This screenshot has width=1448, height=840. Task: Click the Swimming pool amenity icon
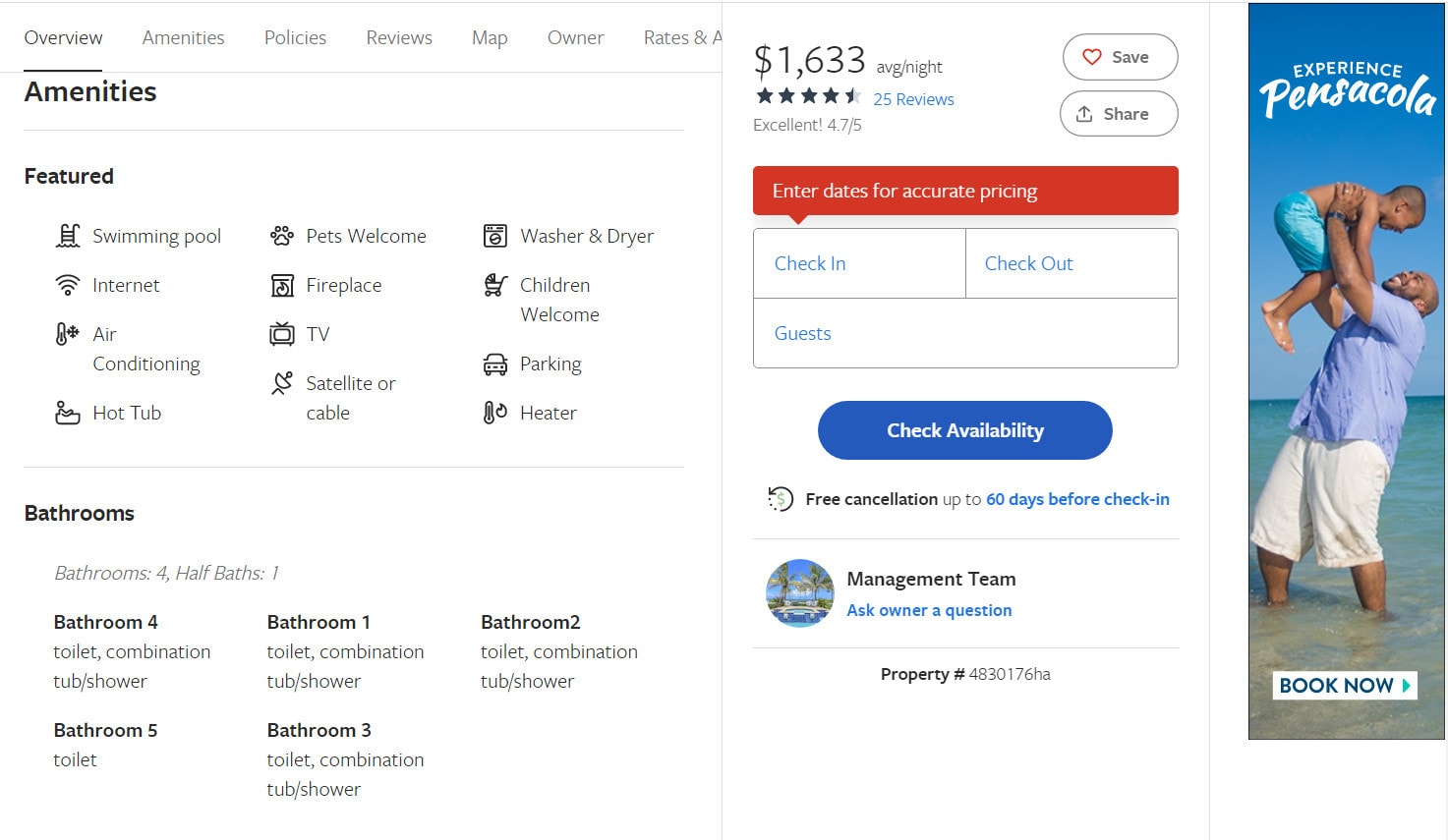tap(68, 236)
